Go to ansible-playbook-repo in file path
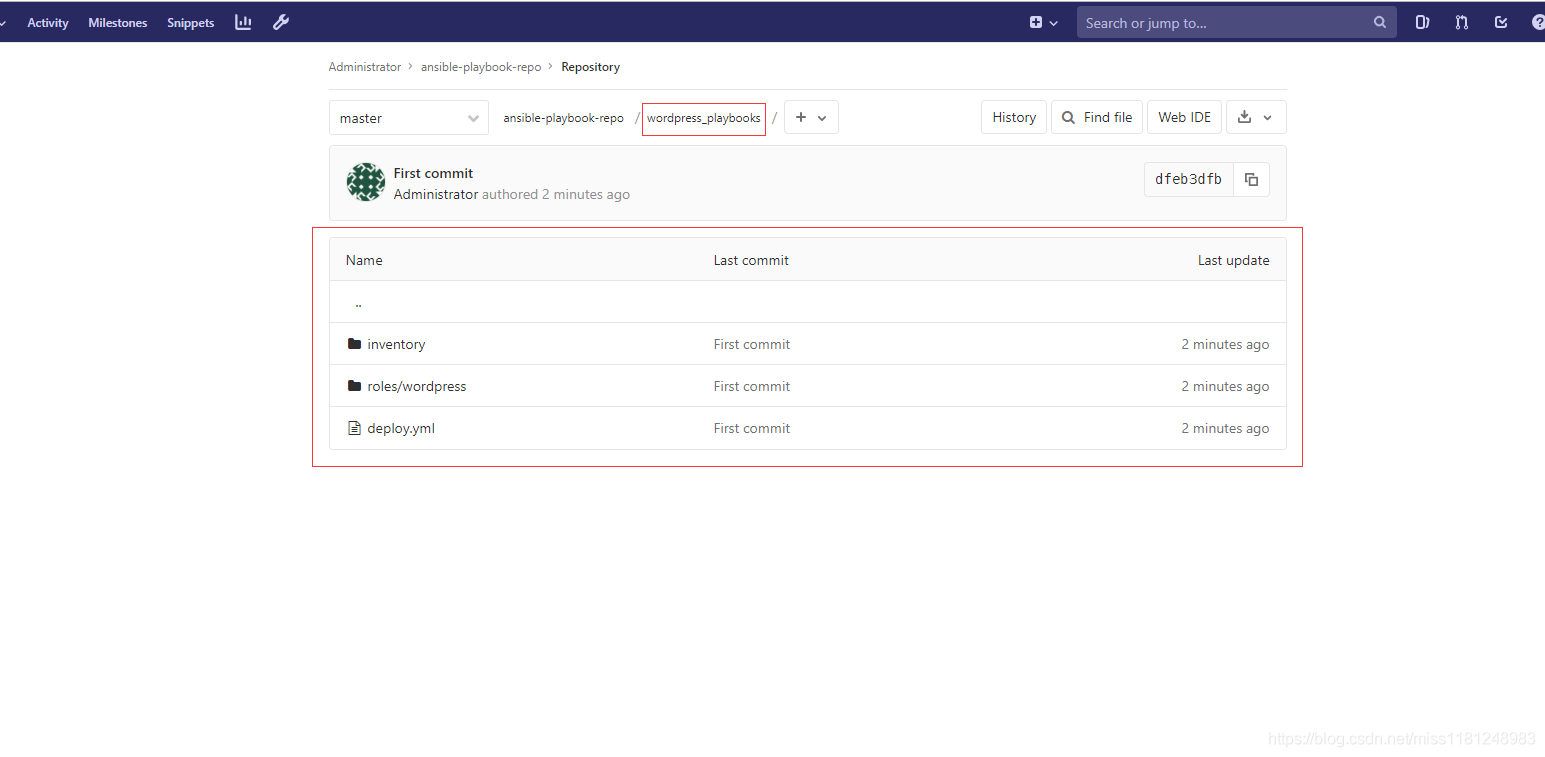 [563, 118]
